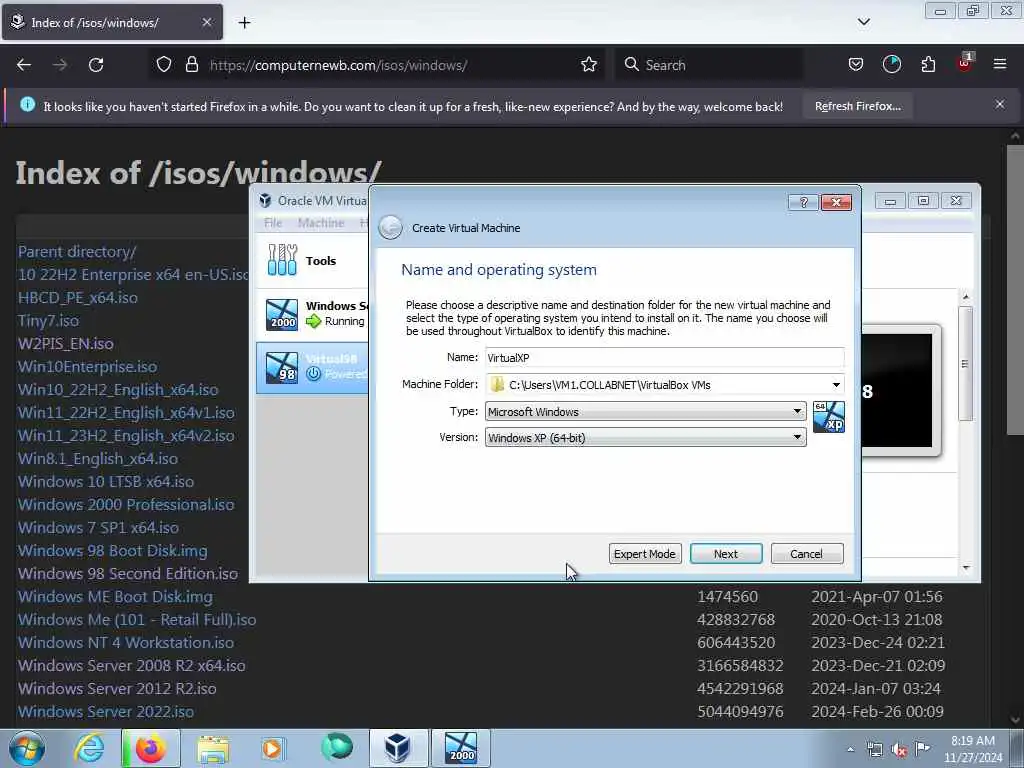Open W2PIS_EN.iso link

65,344
